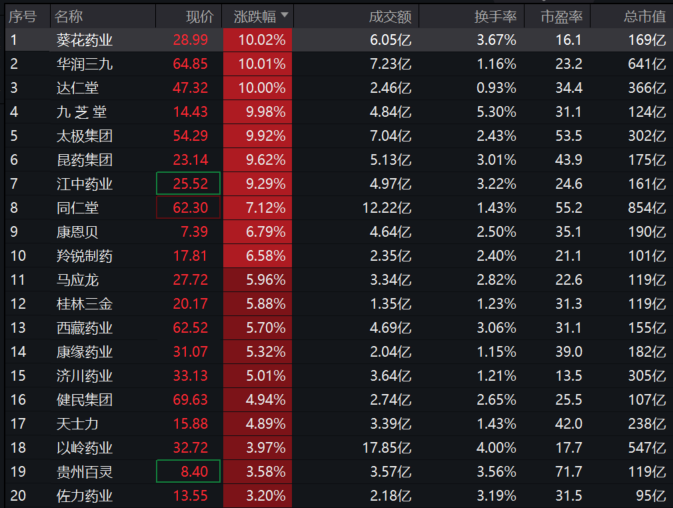Open the 济川药业 stock entry
673x508 pixels.
click(x=85, y=376)
